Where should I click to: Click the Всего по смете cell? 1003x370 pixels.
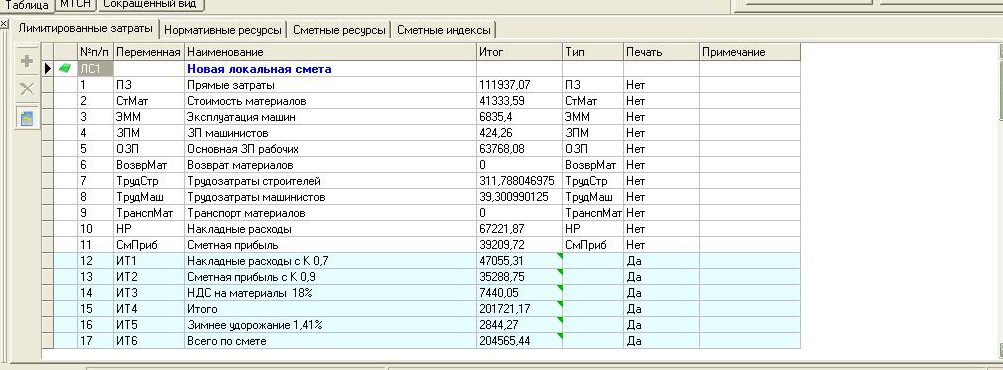click(x=330, y=341)
